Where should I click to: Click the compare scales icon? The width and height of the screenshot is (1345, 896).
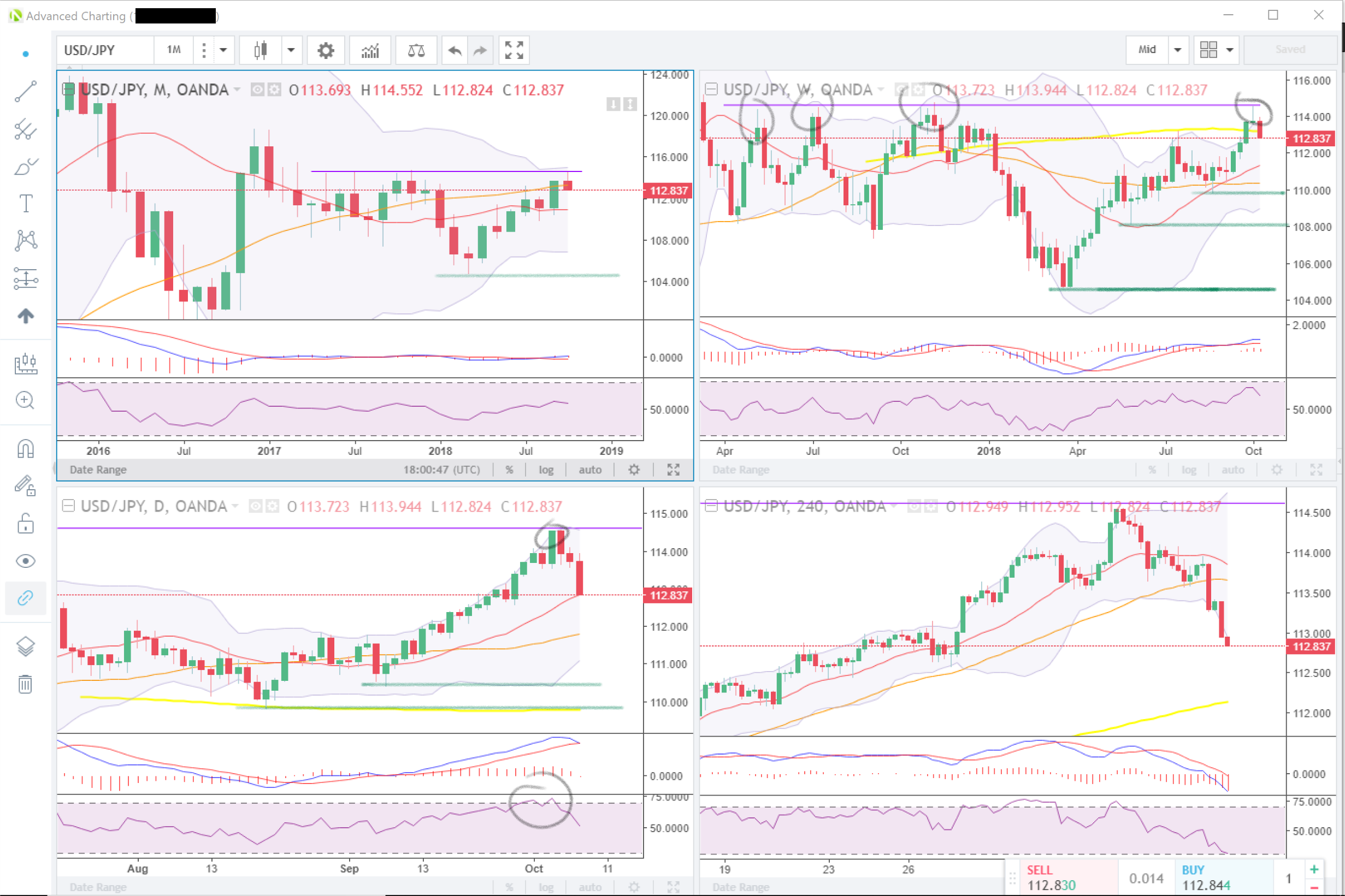tap(416, 50)
